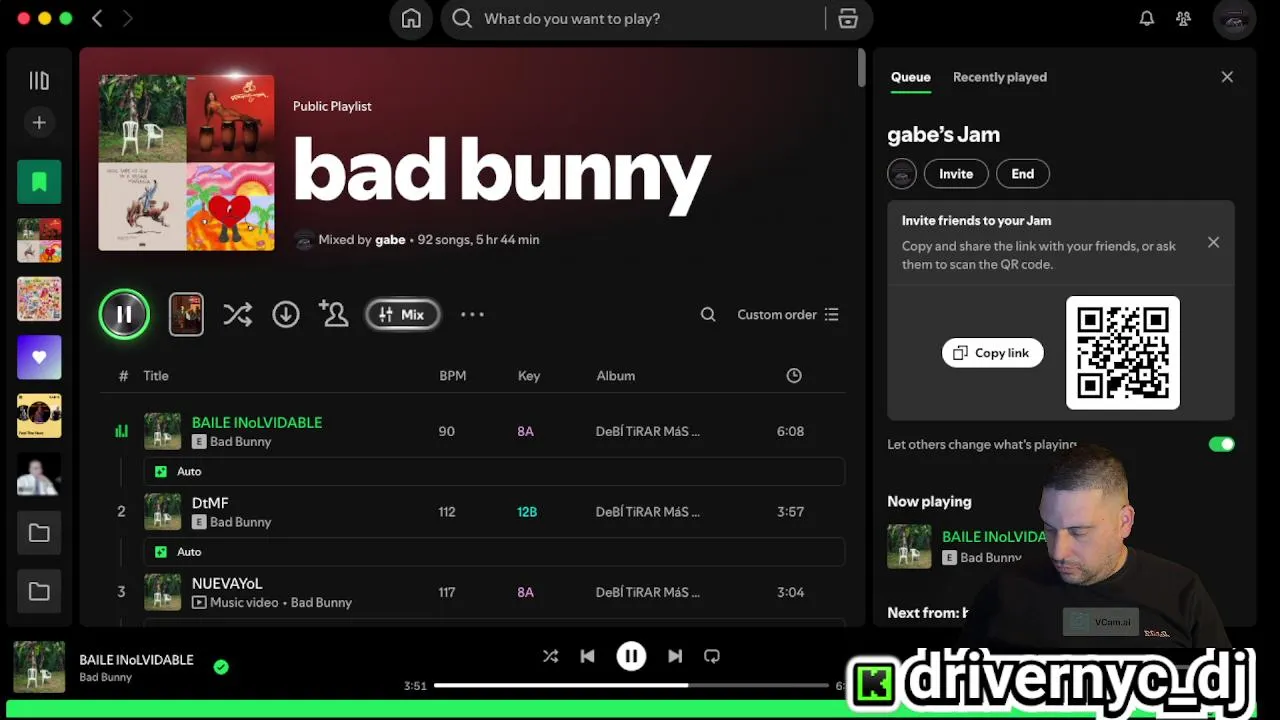1280x720 pixels.
Task: Switch to the Recently played tab
Action: [x=1000, y=77]
